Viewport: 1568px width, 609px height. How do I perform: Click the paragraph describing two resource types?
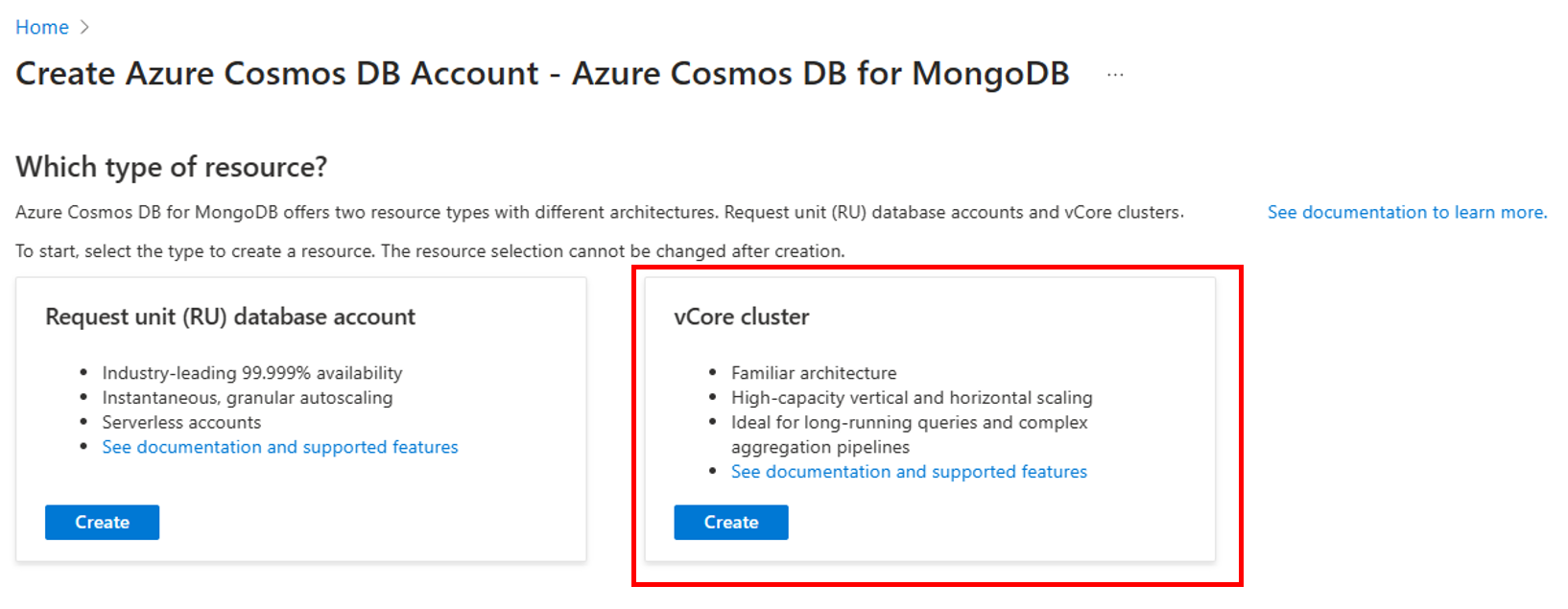pos(600,212)
